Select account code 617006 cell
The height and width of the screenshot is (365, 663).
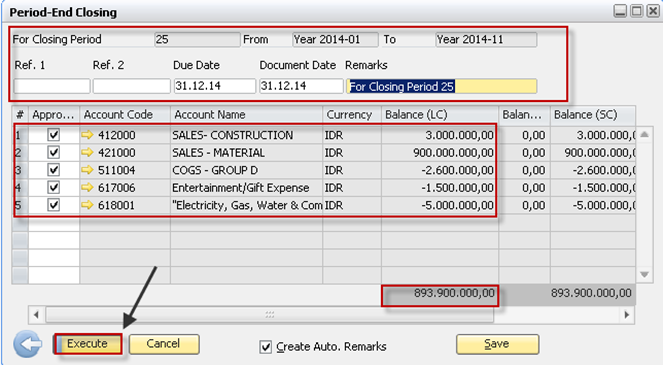pyautogui.click(x=125, y=187)
